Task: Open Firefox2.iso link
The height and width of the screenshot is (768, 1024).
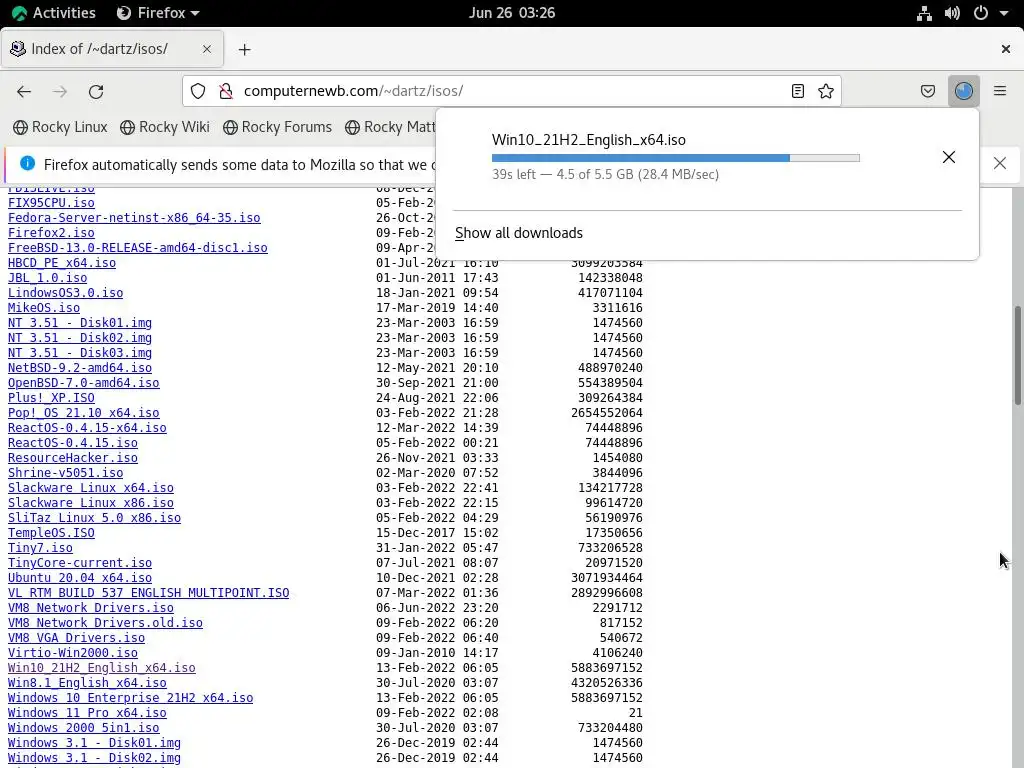Action: tap(51, 233)
